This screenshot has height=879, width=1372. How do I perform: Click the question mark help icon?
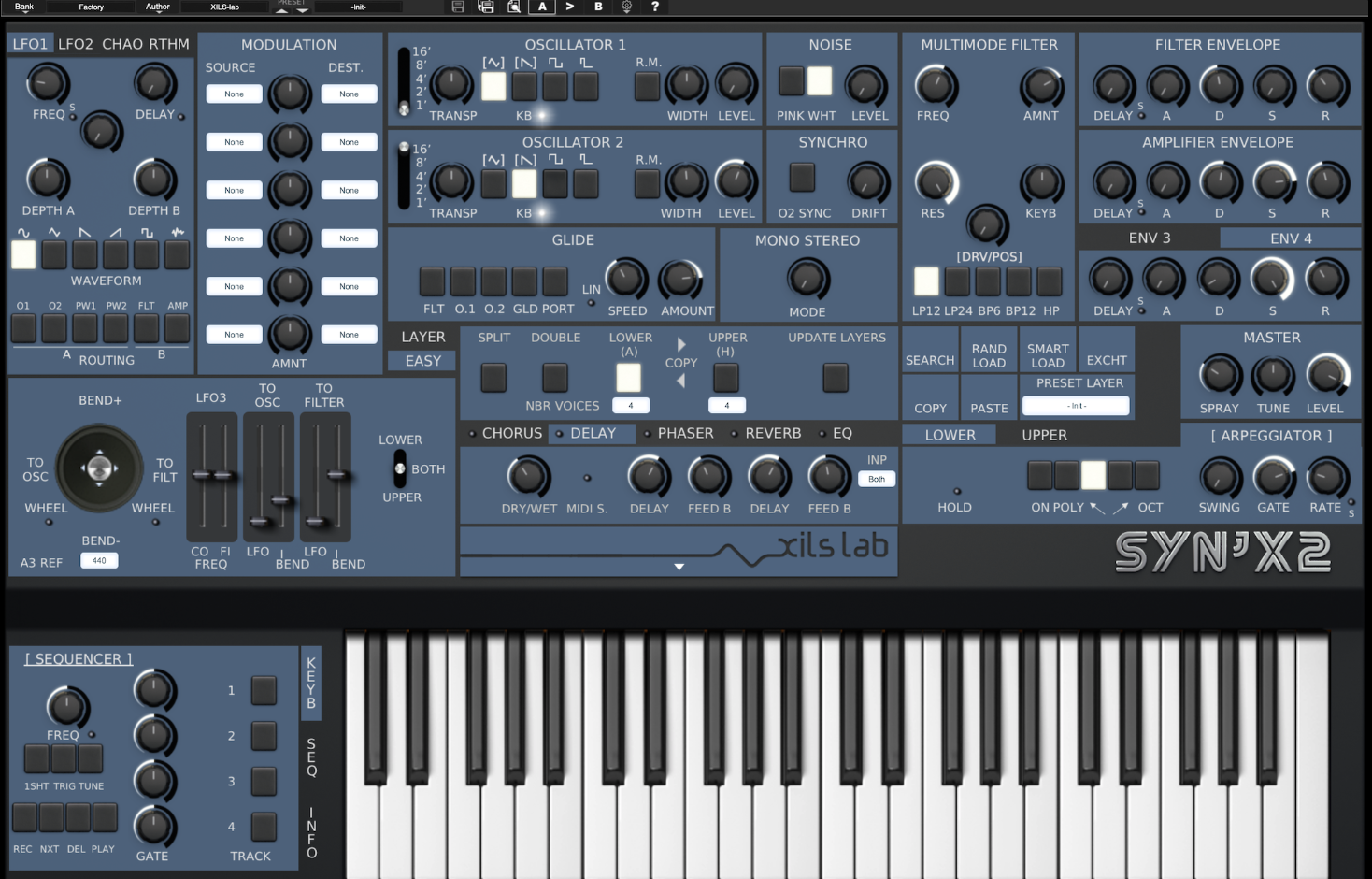[655, 7]
